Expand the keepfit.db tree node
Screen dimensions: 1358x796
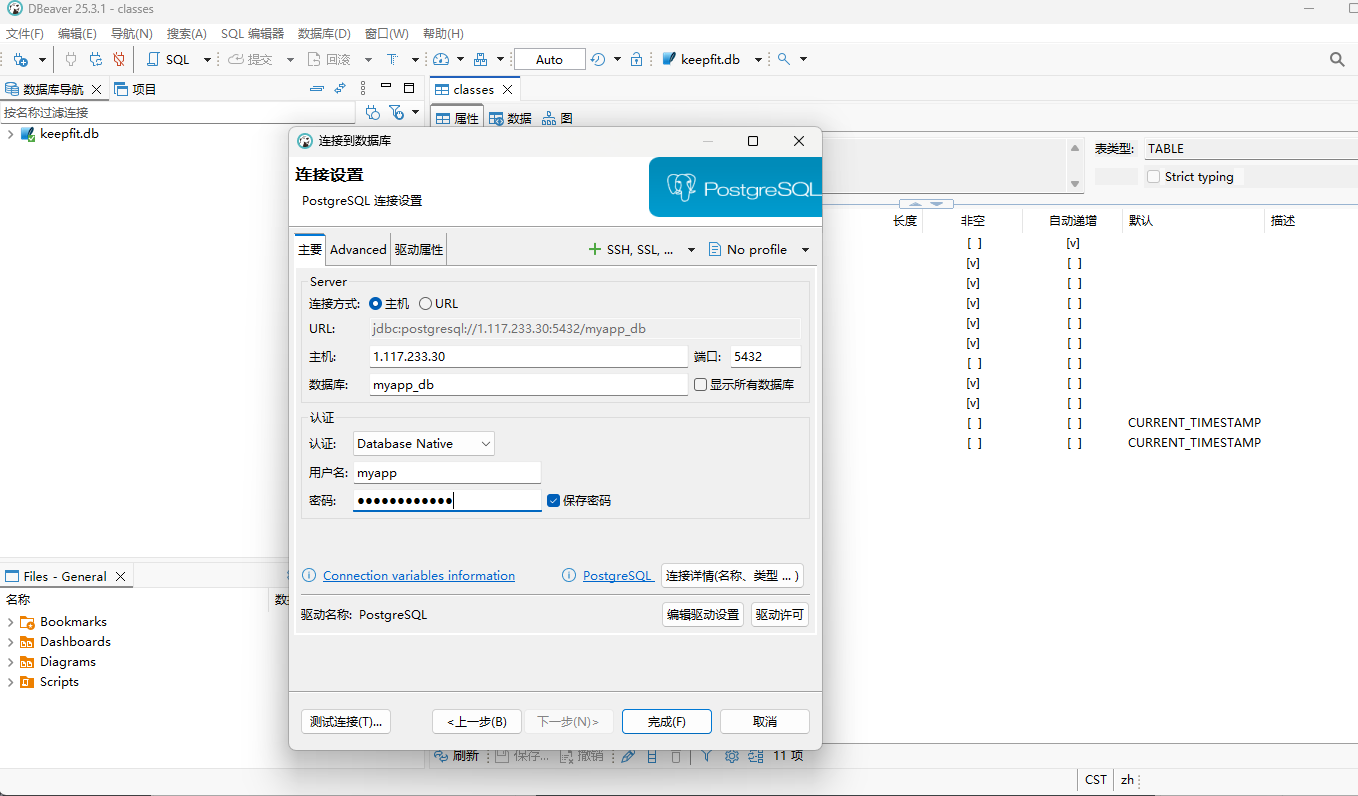click(10, 134)
